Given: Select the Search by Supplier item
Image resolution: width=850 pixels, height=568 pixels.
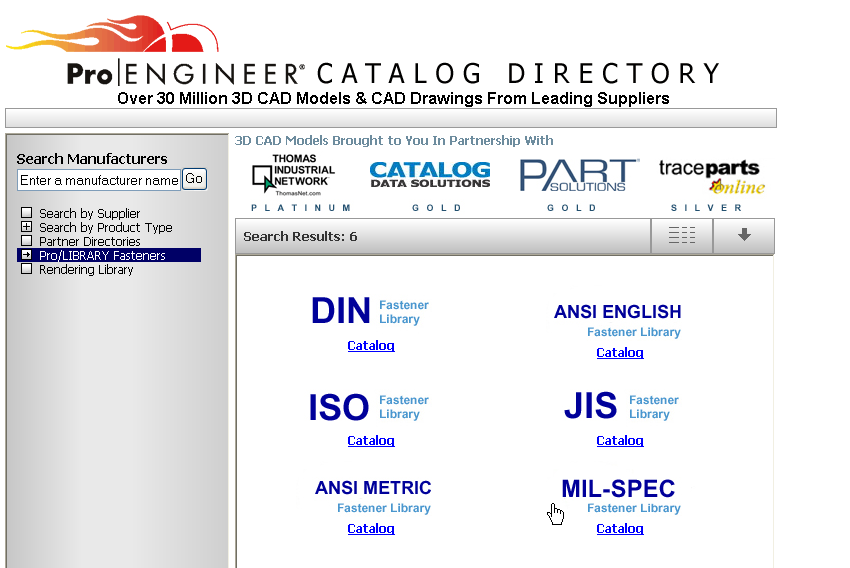Looking at the screenshot, I should (x=89, y=214).
